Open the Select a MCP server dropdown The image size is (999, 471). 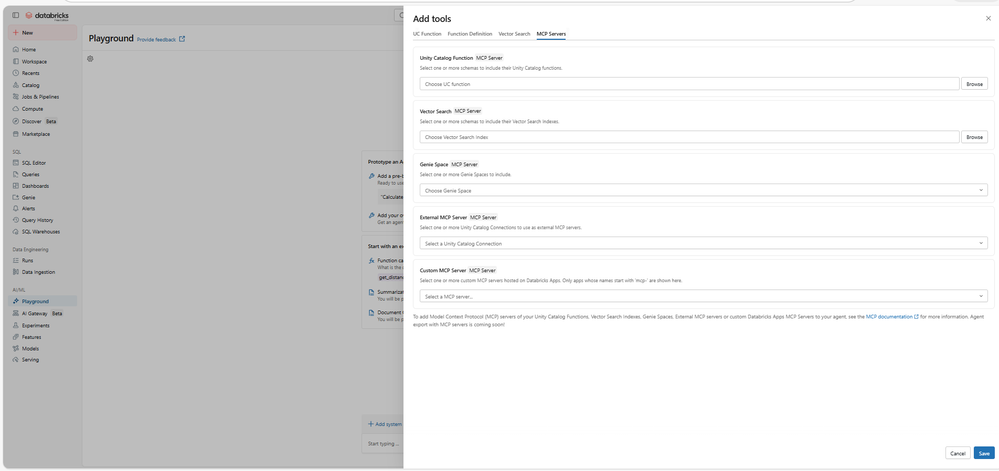(x=703, y=296)
